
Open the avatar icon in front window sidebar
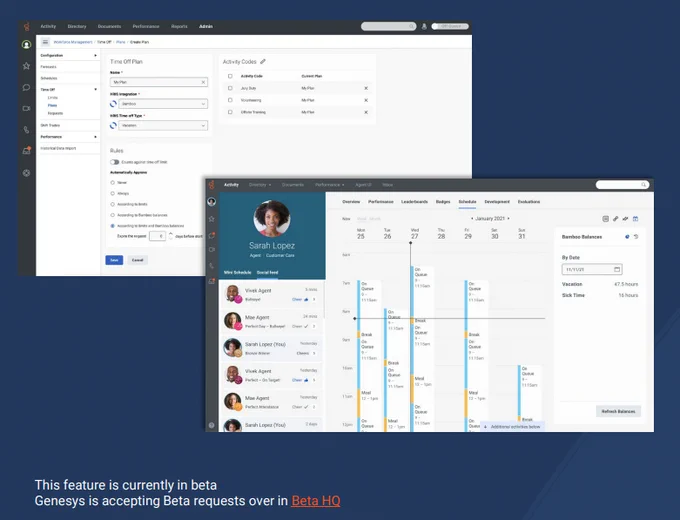point(212,202)
